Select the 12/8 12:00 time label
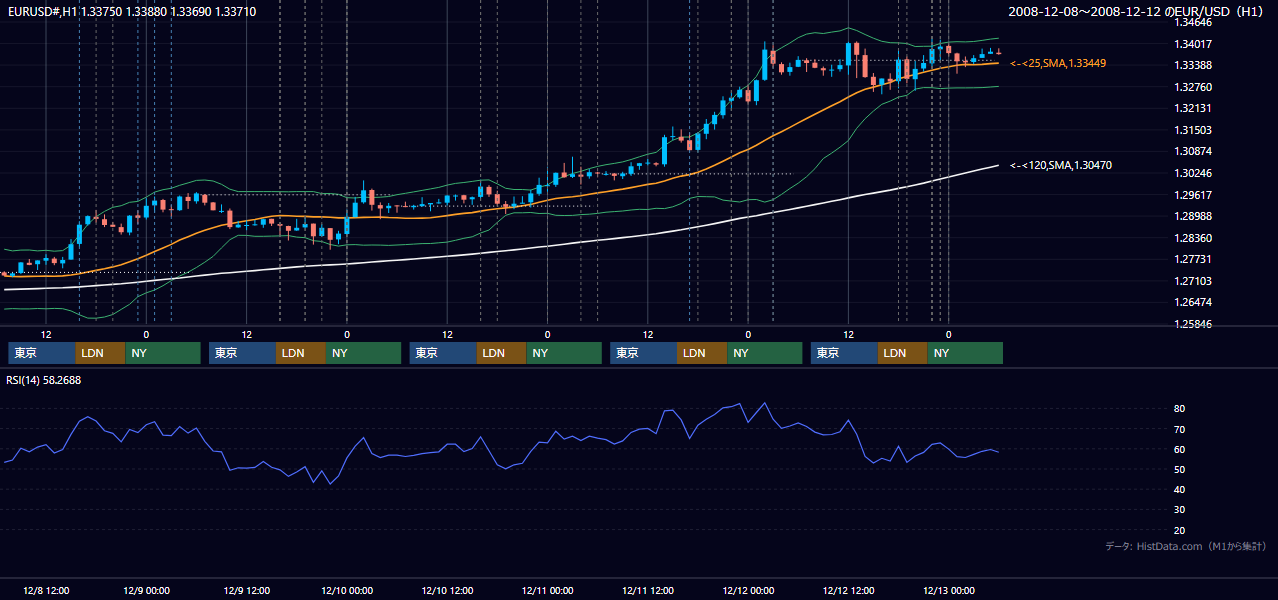This screenshot has height=600, width=1278. 46,590
